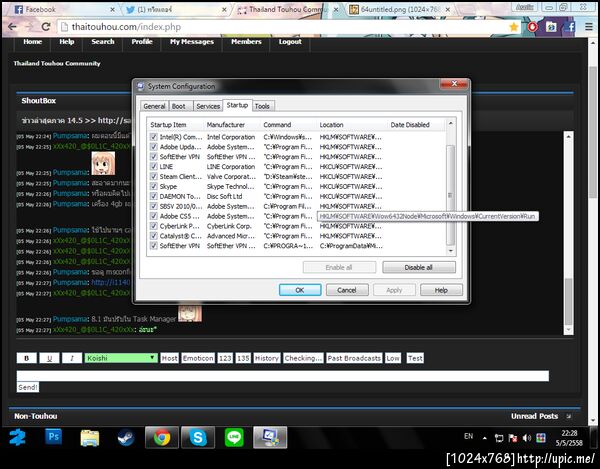
Task: Click the blue start-area taskbar icon
Action: coord(17,438)
